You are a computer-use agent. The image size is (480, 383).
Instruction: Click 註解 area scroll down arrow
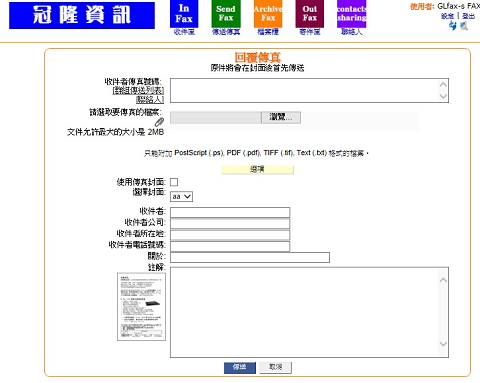point(443,344)
